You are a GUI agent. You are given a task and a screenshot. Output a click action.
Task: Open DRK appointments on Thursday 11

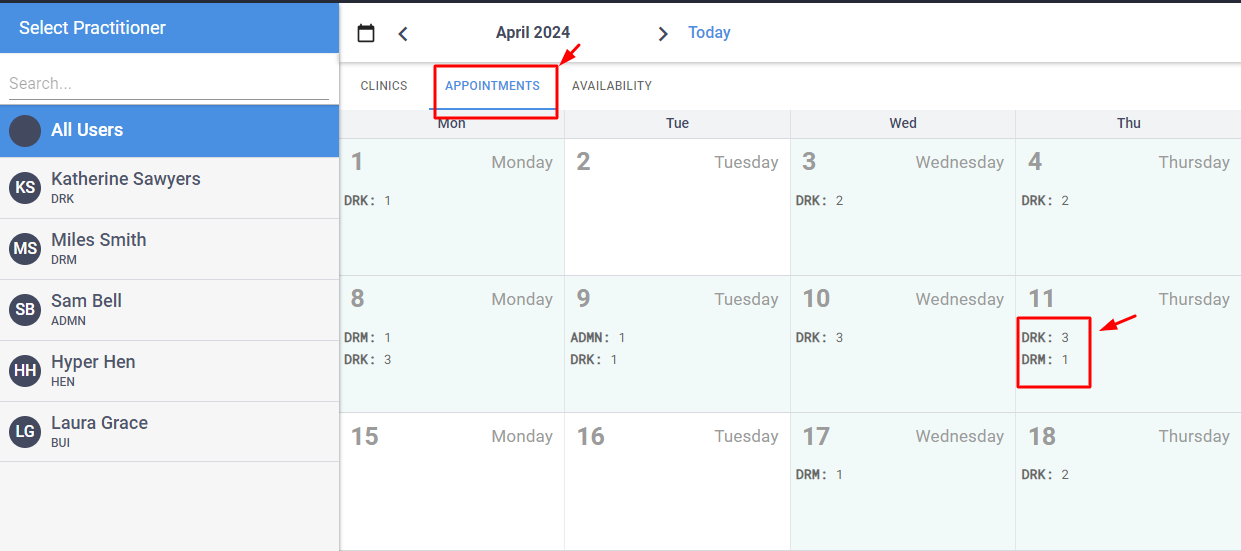point(1045,338)
